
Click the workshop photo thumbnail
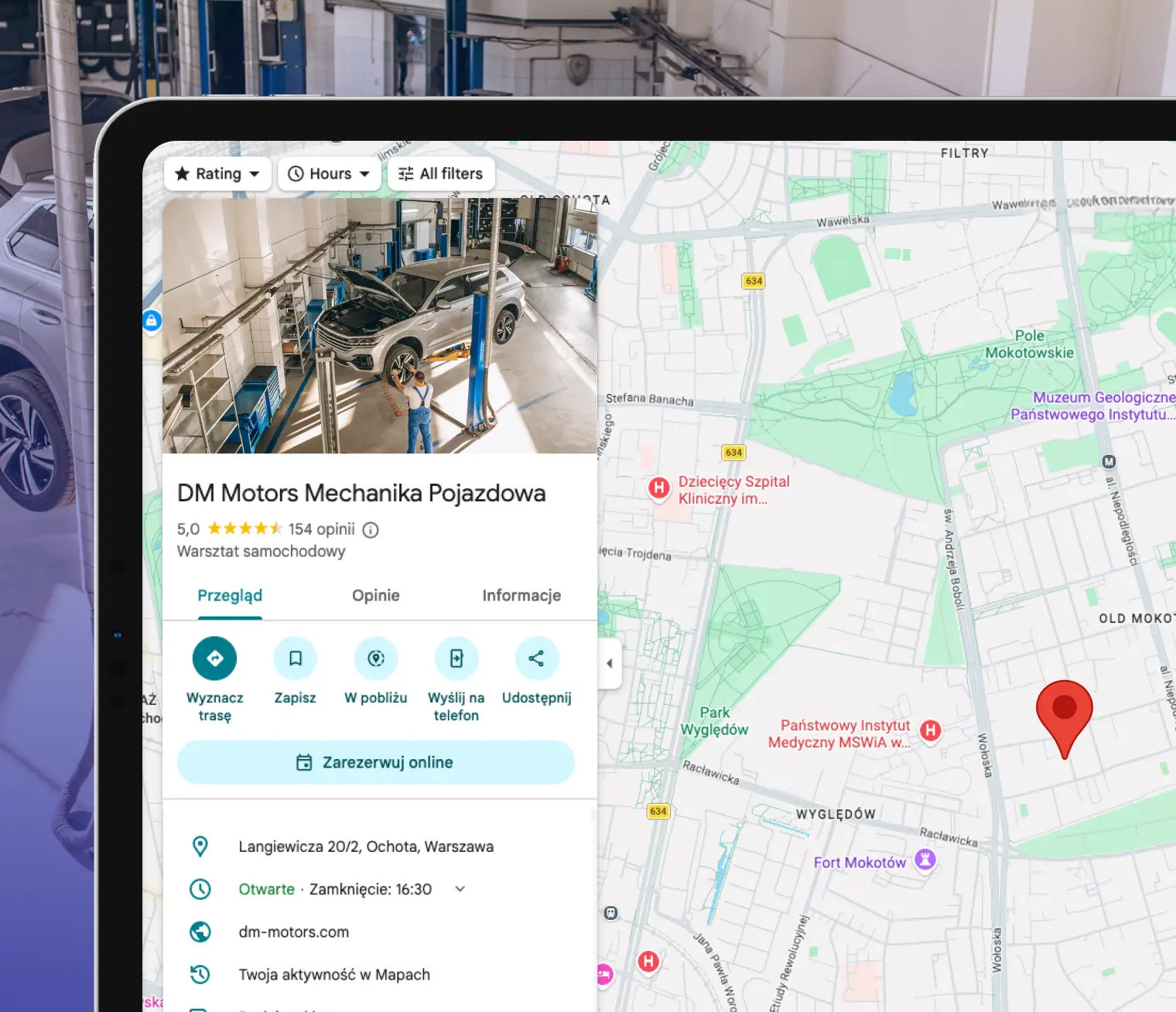[x=380, y=326]
